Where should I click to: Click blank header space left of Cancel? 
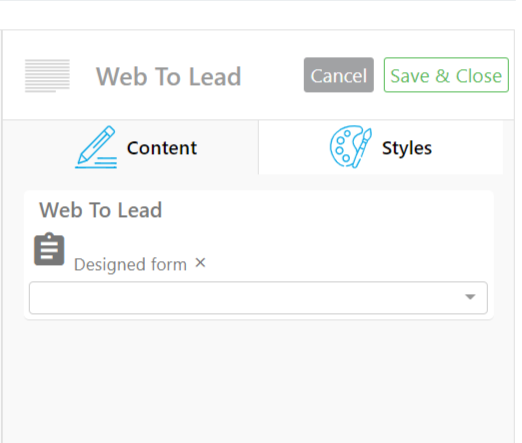pos(272,76)
